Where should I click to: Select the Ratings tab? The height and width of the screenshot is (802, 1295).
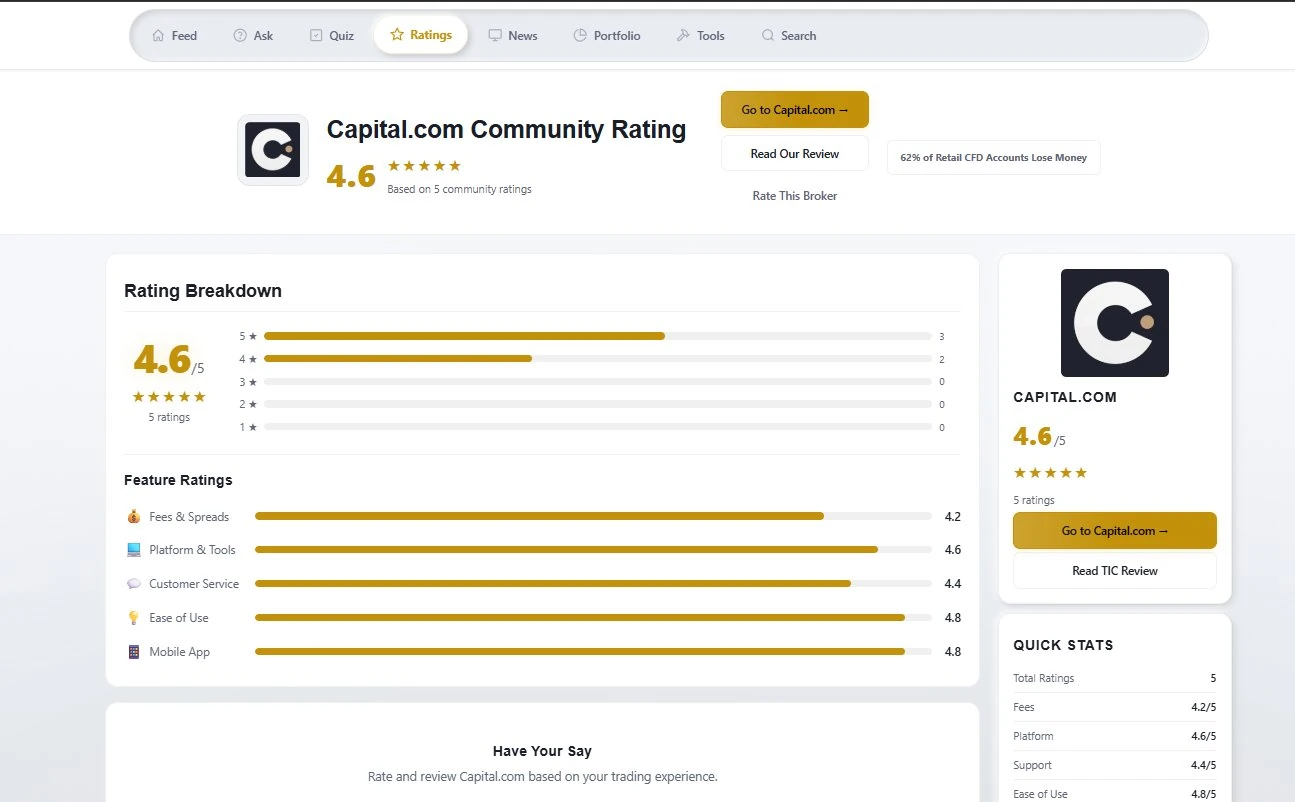(x=421, y=35)
